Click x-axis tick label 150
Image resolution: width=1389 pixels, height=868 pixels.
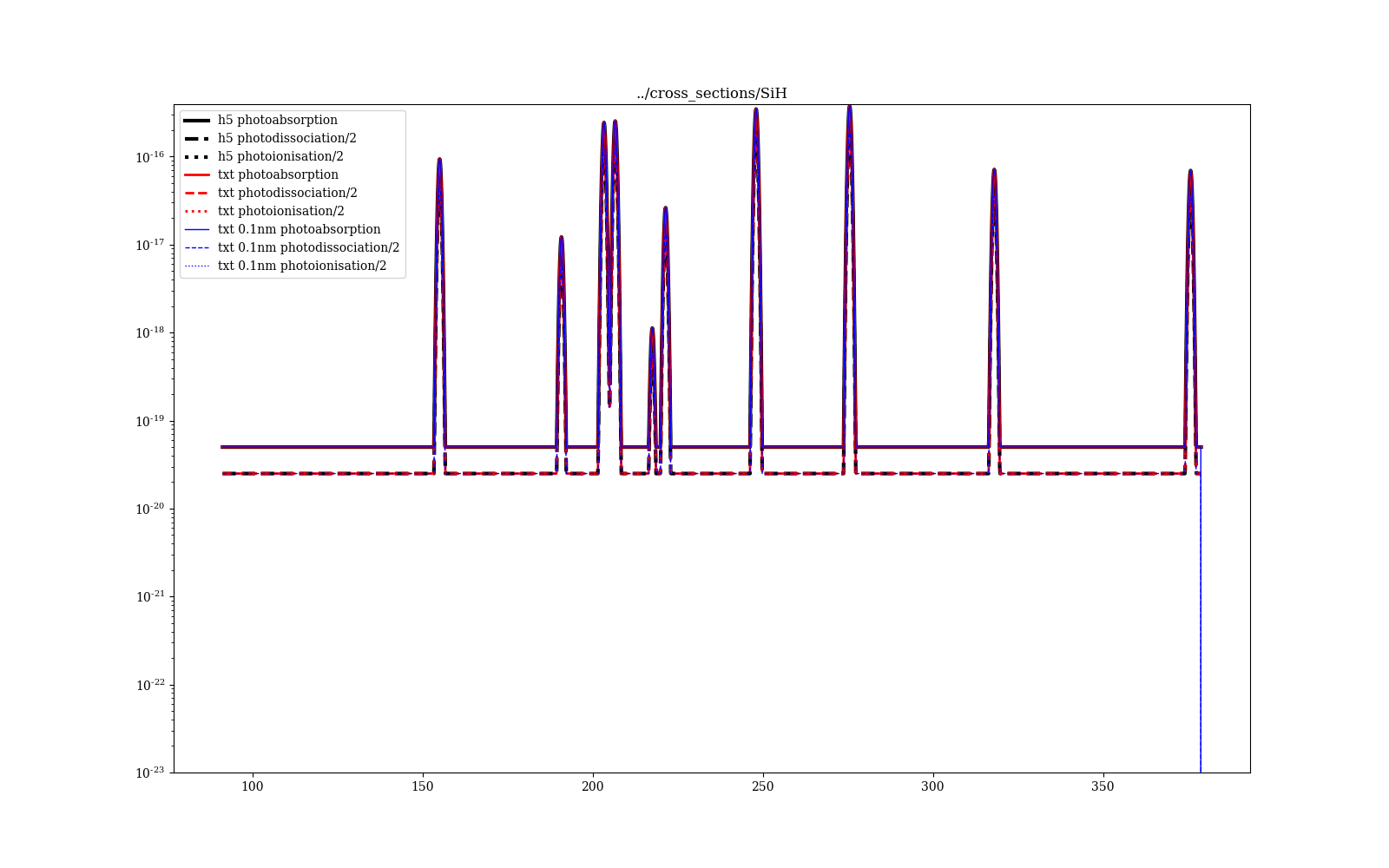pyautogui.click(x=422, y=786)
